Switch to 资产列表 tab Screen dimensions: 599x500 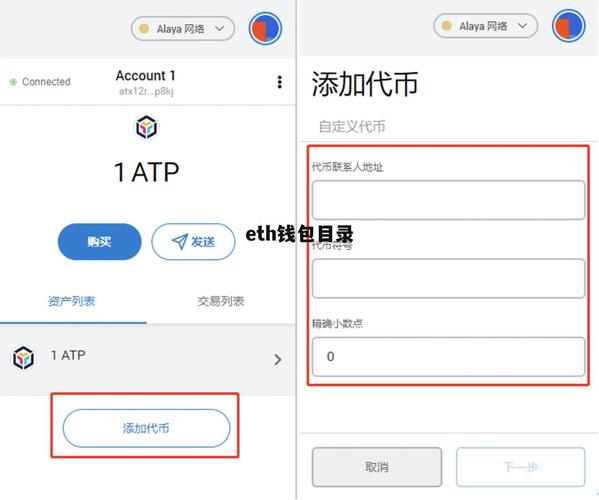click(71, 301)
